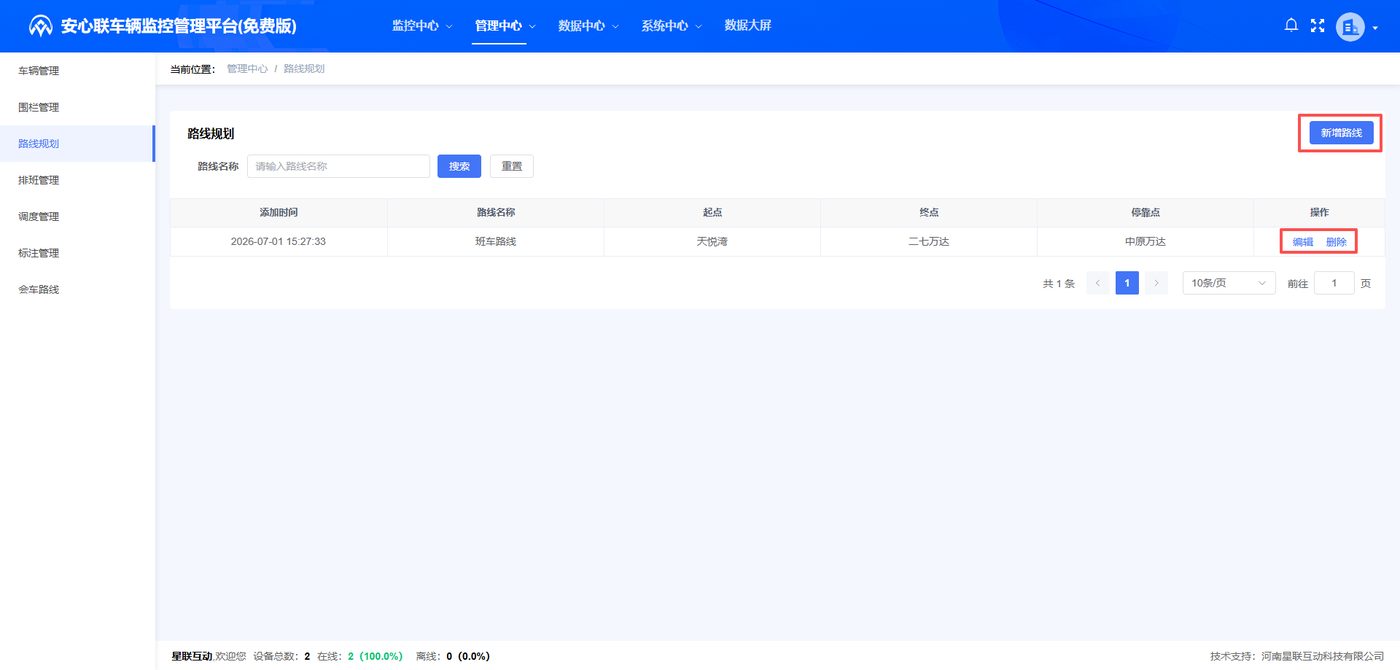The height and width of the screenshot is (670, 1400).
Task: Go to the next page arrow
Action: 1156,283
